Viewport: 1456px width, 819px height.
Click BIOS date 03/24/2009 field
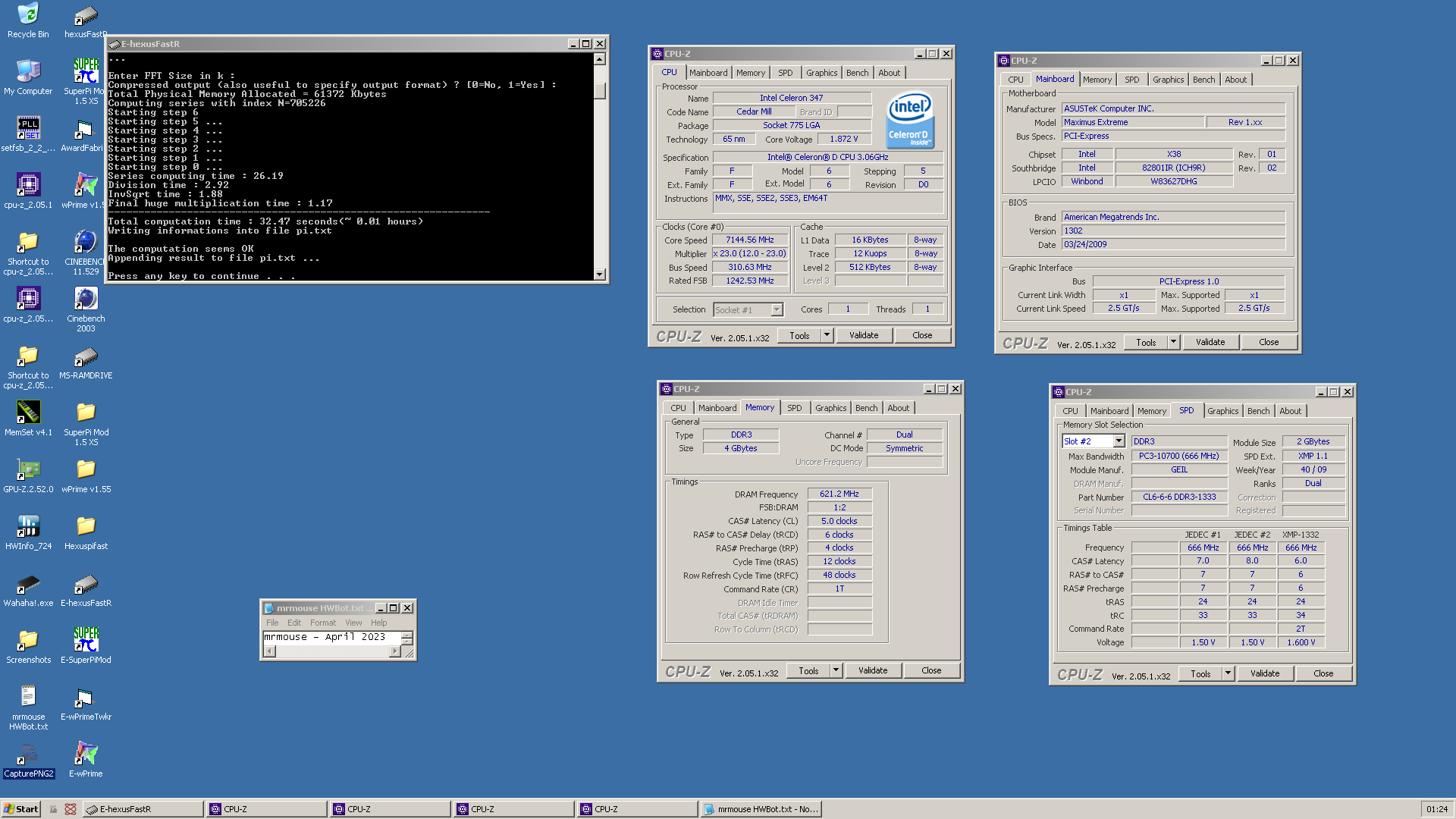pyautogui.click(x=1173, y=244)
